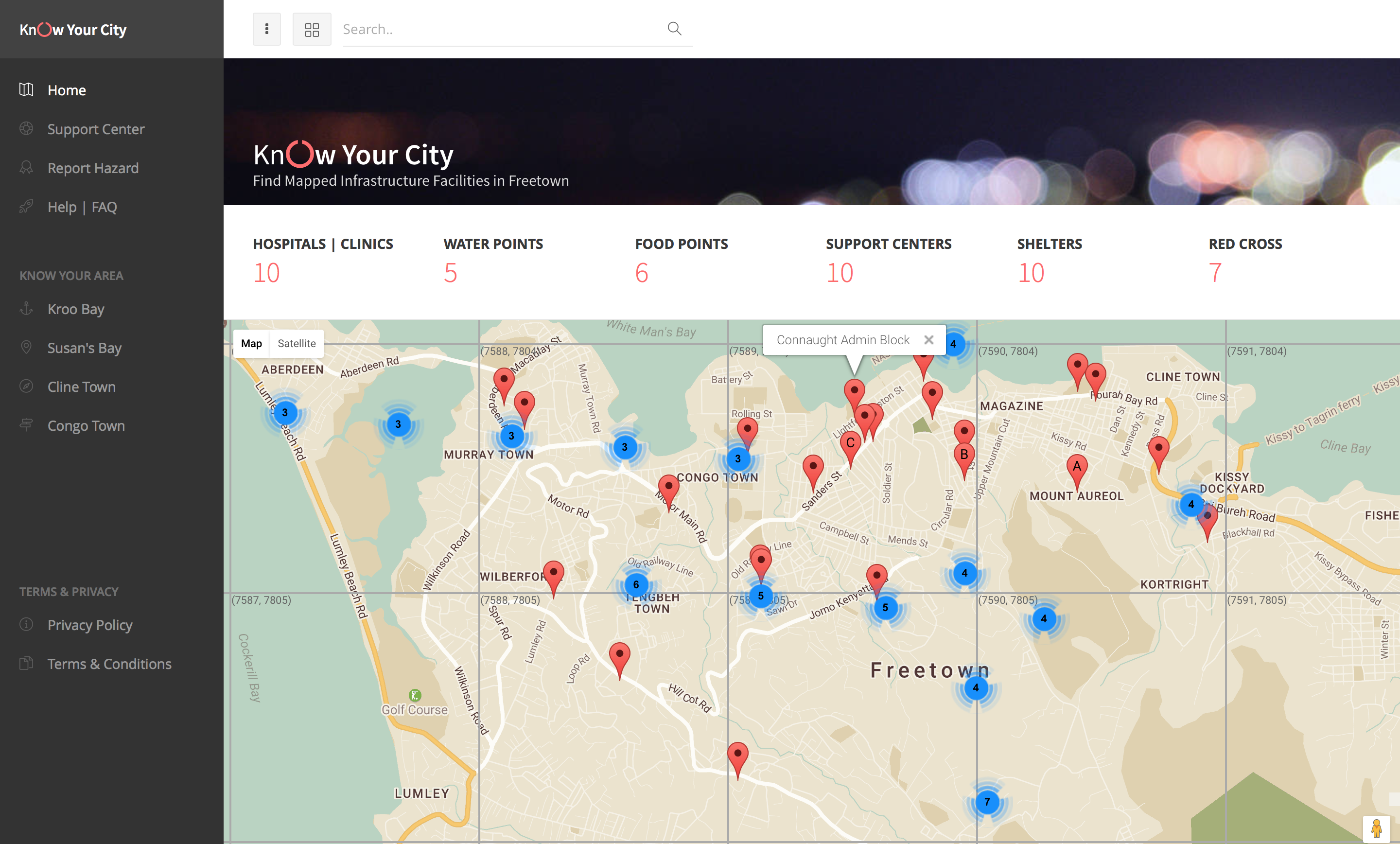Select the Kroo Bay anchor icon
1400x844 pixels.
[26, 309]
